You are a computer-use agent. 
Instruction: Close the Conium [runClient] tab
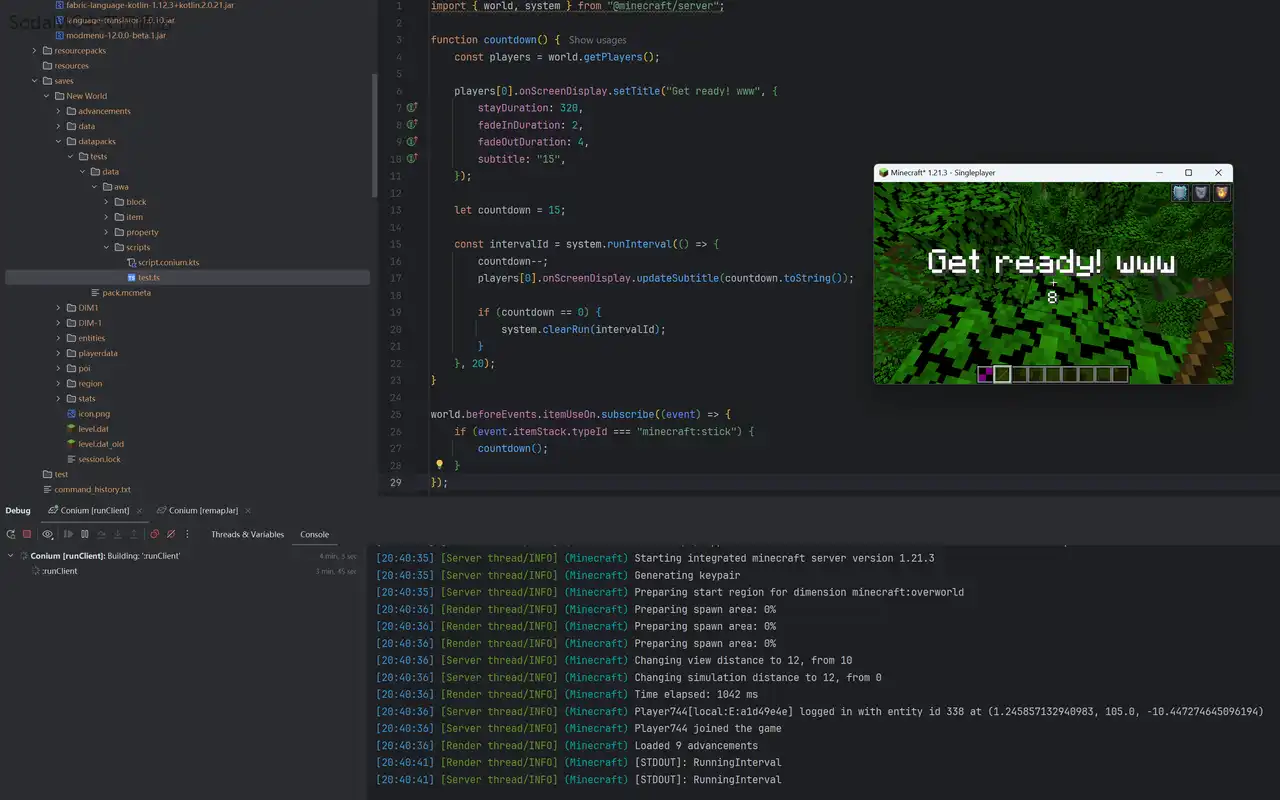(x=138, y=510)
